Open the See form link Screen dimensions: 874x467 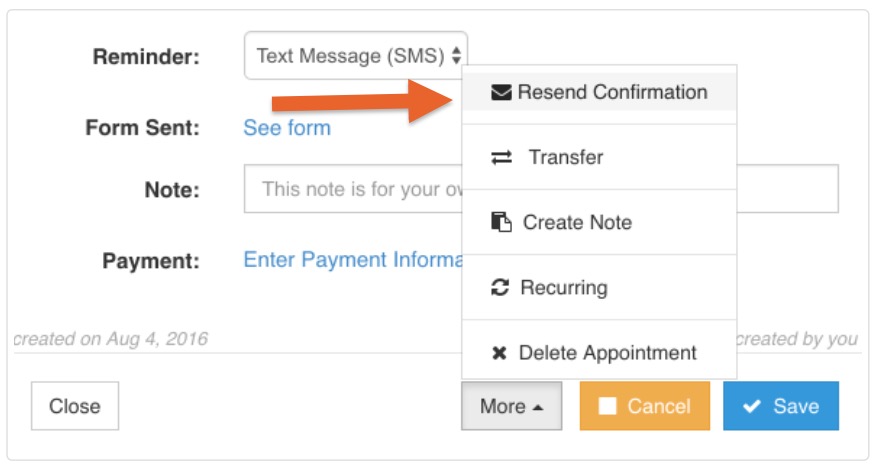point(287,128)
